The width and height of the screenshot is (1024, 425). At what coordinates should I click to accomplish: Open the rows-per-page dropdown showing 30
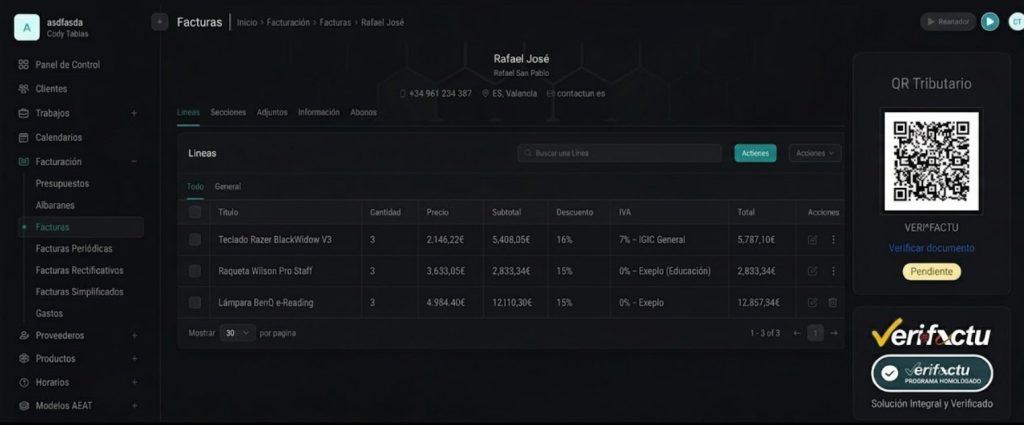coord(239,333)
